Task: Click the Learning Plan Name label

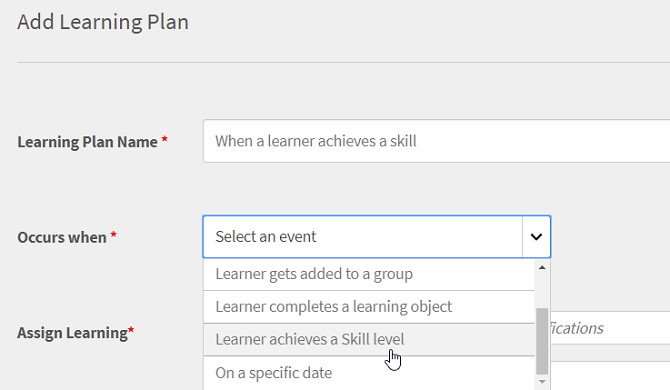Action: 87,142
